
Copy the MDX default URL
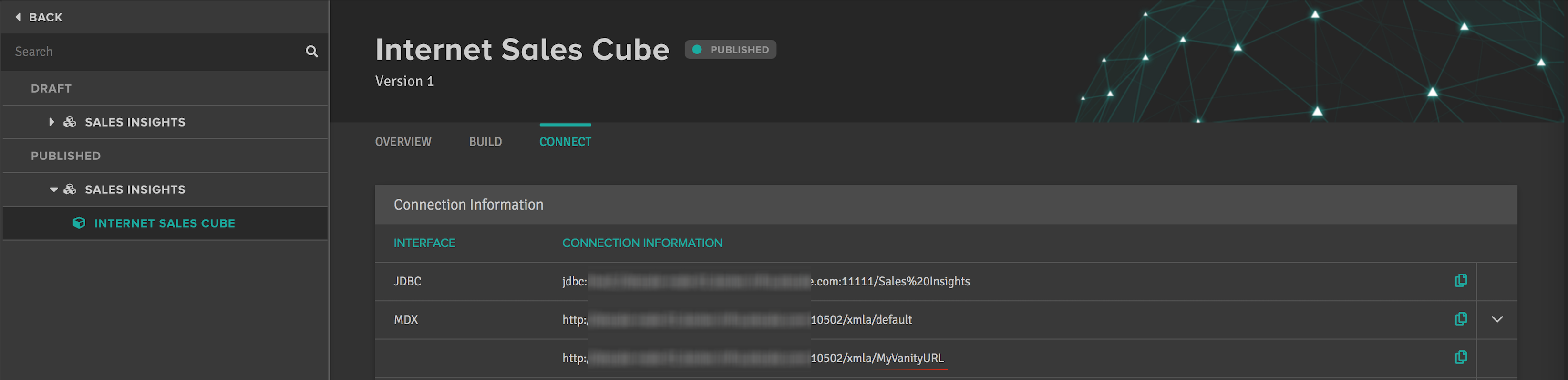[x=1460, y=319]
